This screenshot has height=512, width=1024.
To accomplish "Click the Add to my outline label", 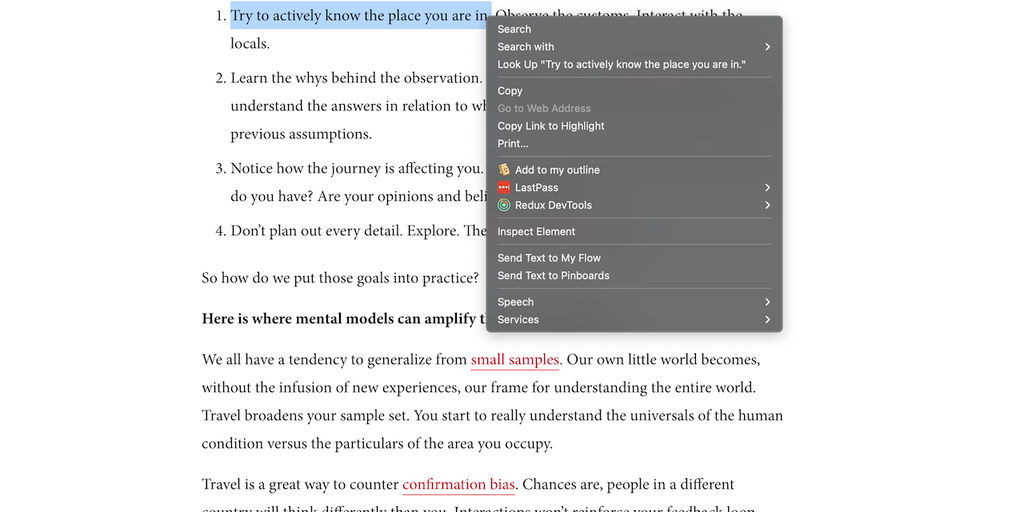I will pos(557,170).
